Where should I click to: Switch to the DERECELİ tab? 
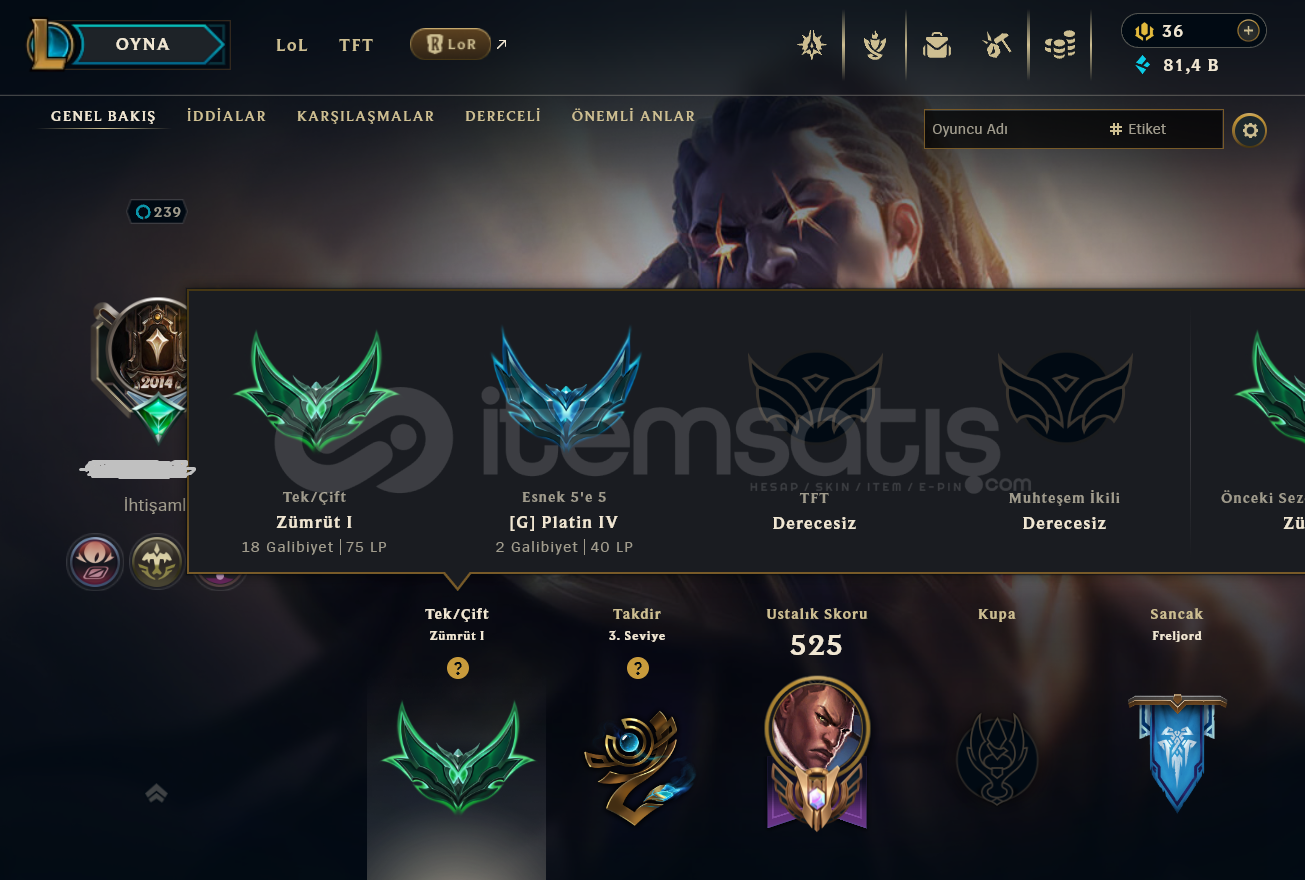(x=503, y=116)
